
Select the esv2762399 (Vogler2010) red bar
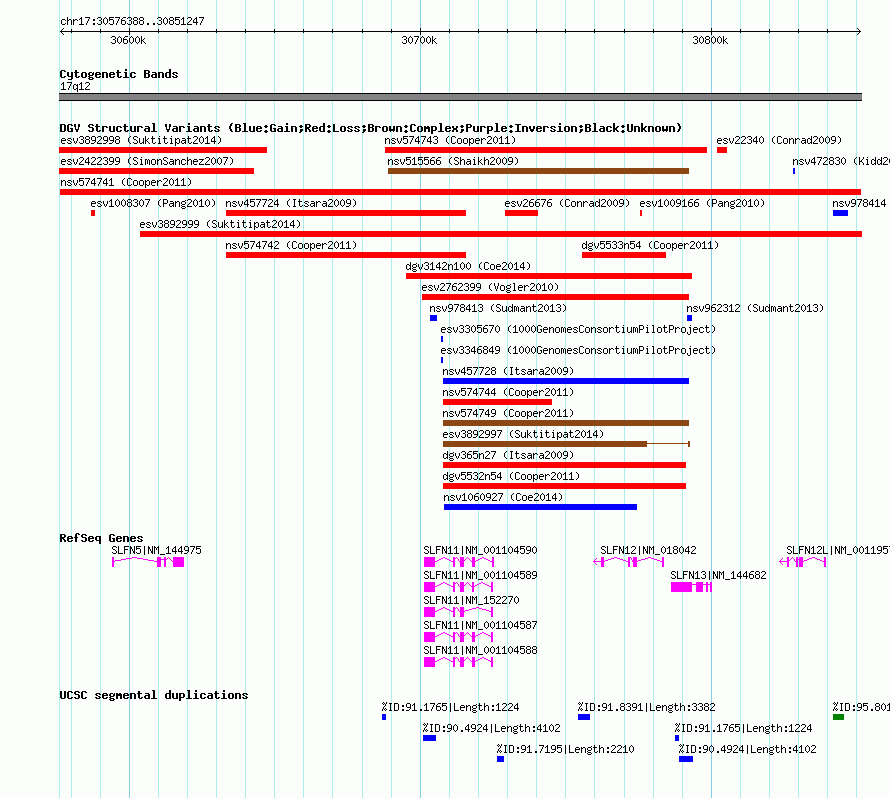tap(555, 297)
